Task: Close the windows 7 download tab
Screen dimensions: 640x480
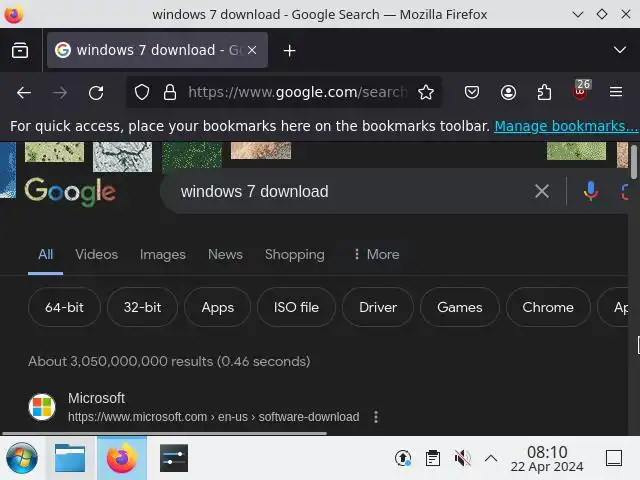Action: tap(252, 50)
